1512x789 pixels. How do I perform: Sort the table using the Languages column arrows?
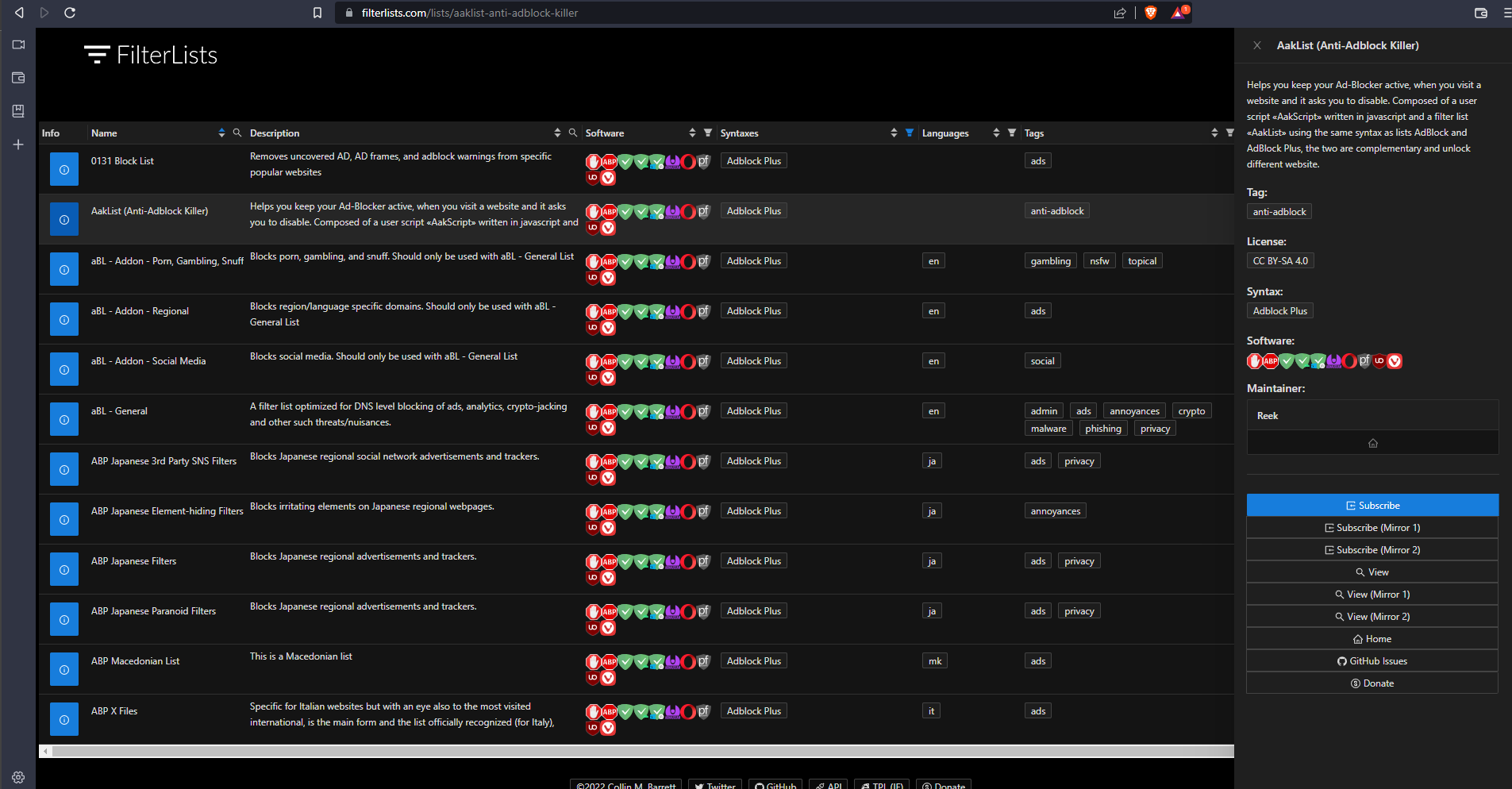(x=996, y=133)
